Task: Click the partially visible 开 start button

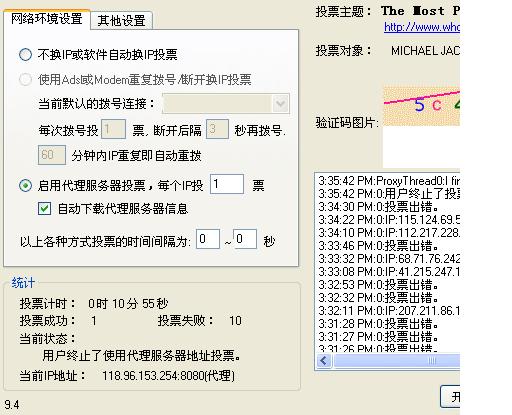Action: point(451,397)
